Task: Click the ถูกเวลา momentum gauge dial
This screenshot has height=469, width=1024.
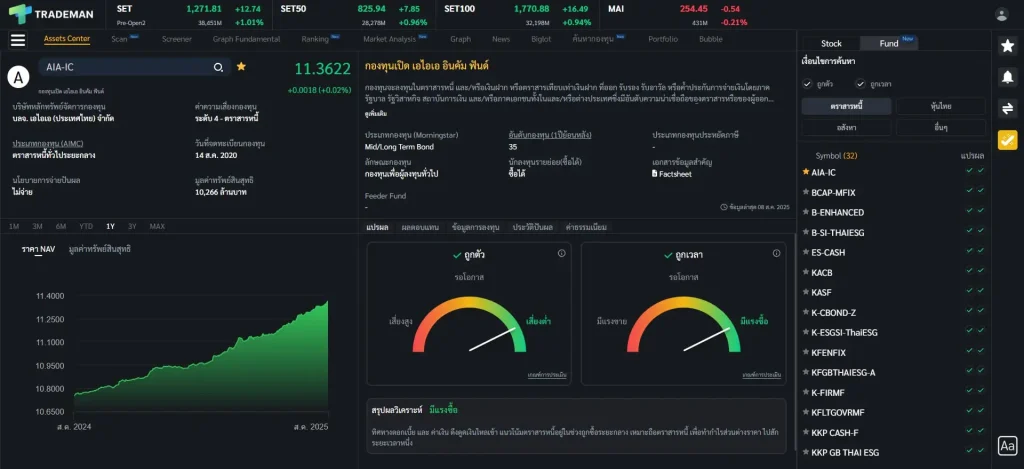Action: pyautogui.click(x=683, y=325)
